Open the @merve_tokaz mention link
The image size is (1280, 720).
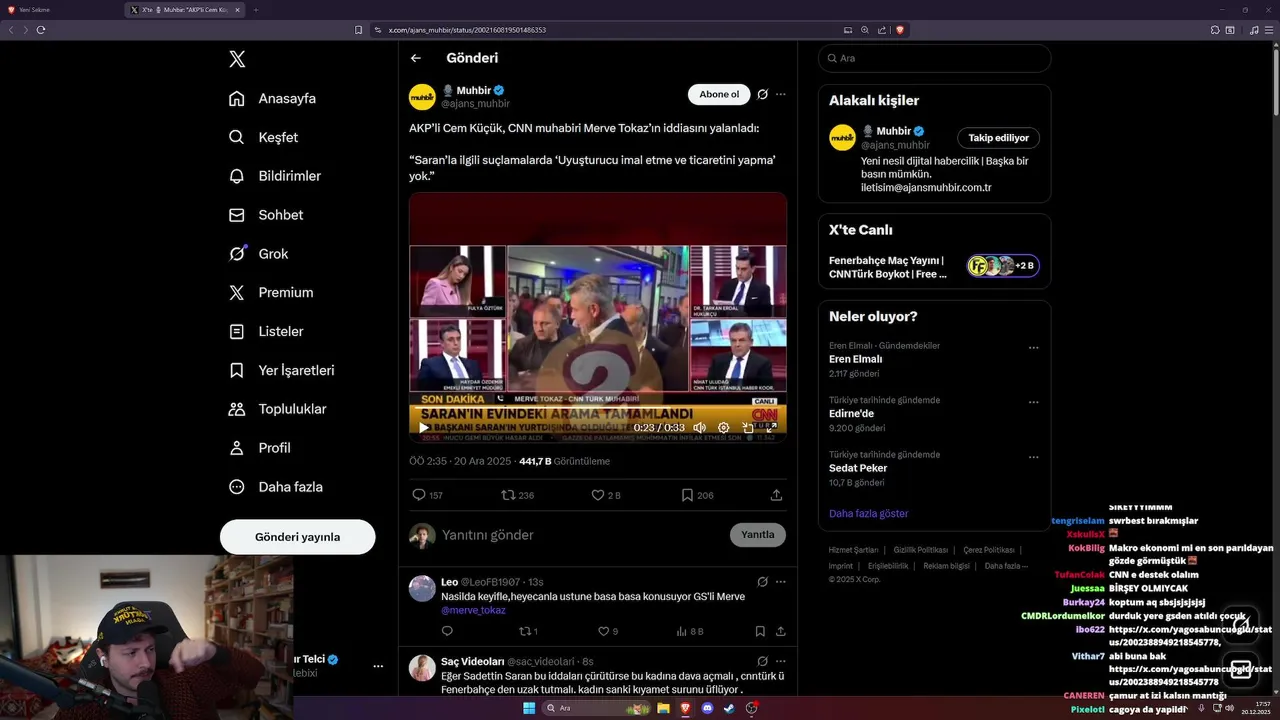tap(473, 610)
